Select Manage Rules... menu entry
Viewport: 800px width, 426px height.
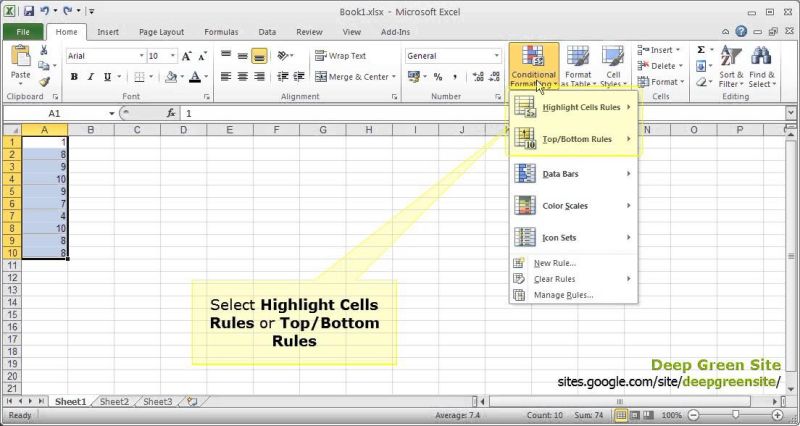coord(573,295)
